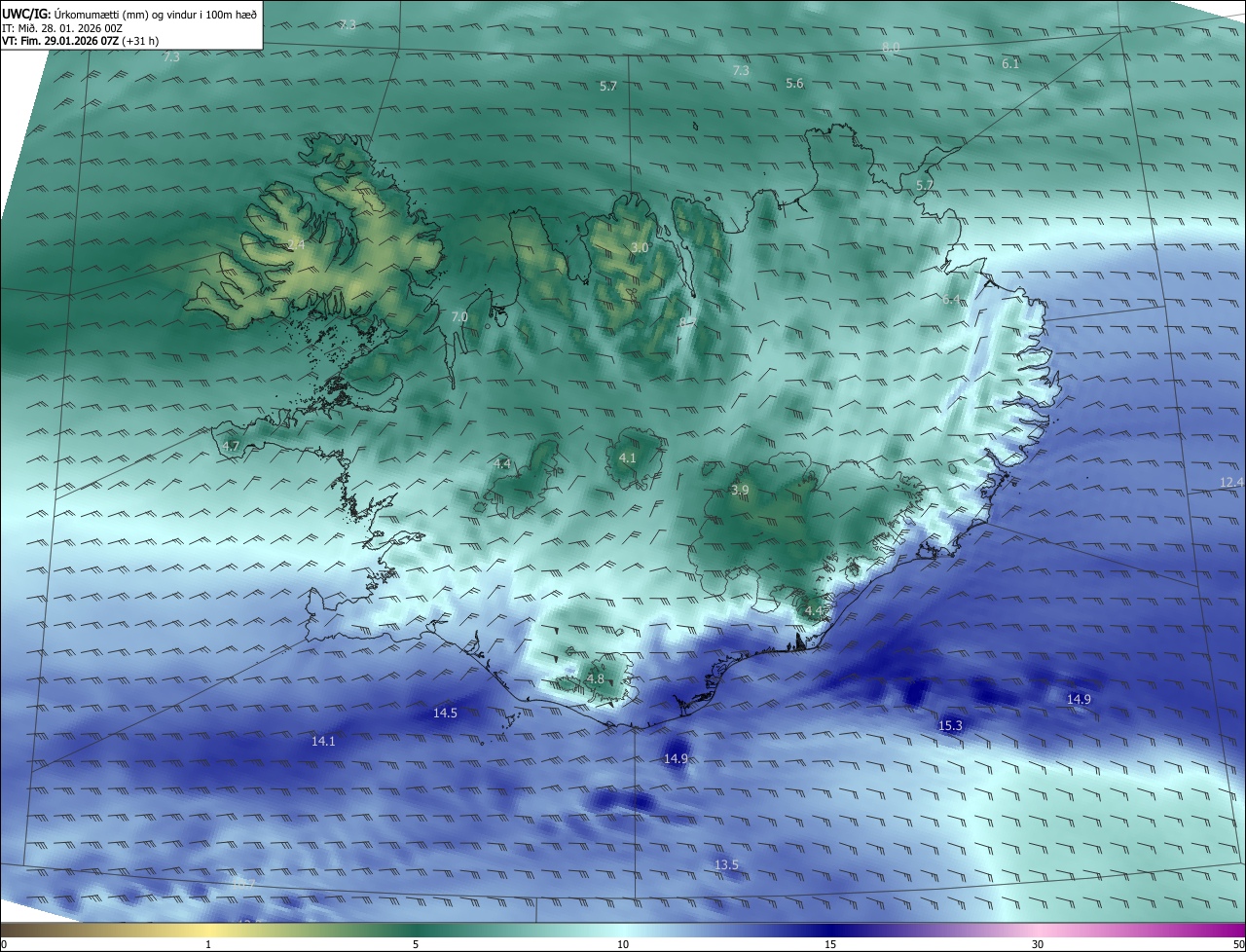Click the 5.6 value label

click(x=794, y=84)
